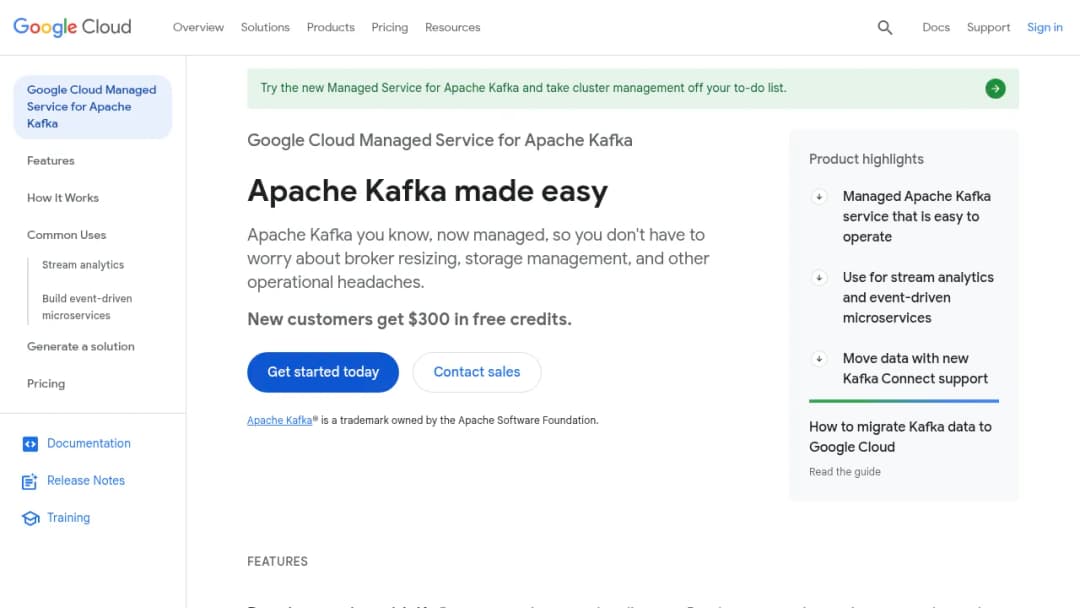The width and height of the screenshot is (1080, 608).
Task: Expand 'Managed Apache Kafka service' highlight arrow
Action: pyautogui.click(x=819, y=197)
